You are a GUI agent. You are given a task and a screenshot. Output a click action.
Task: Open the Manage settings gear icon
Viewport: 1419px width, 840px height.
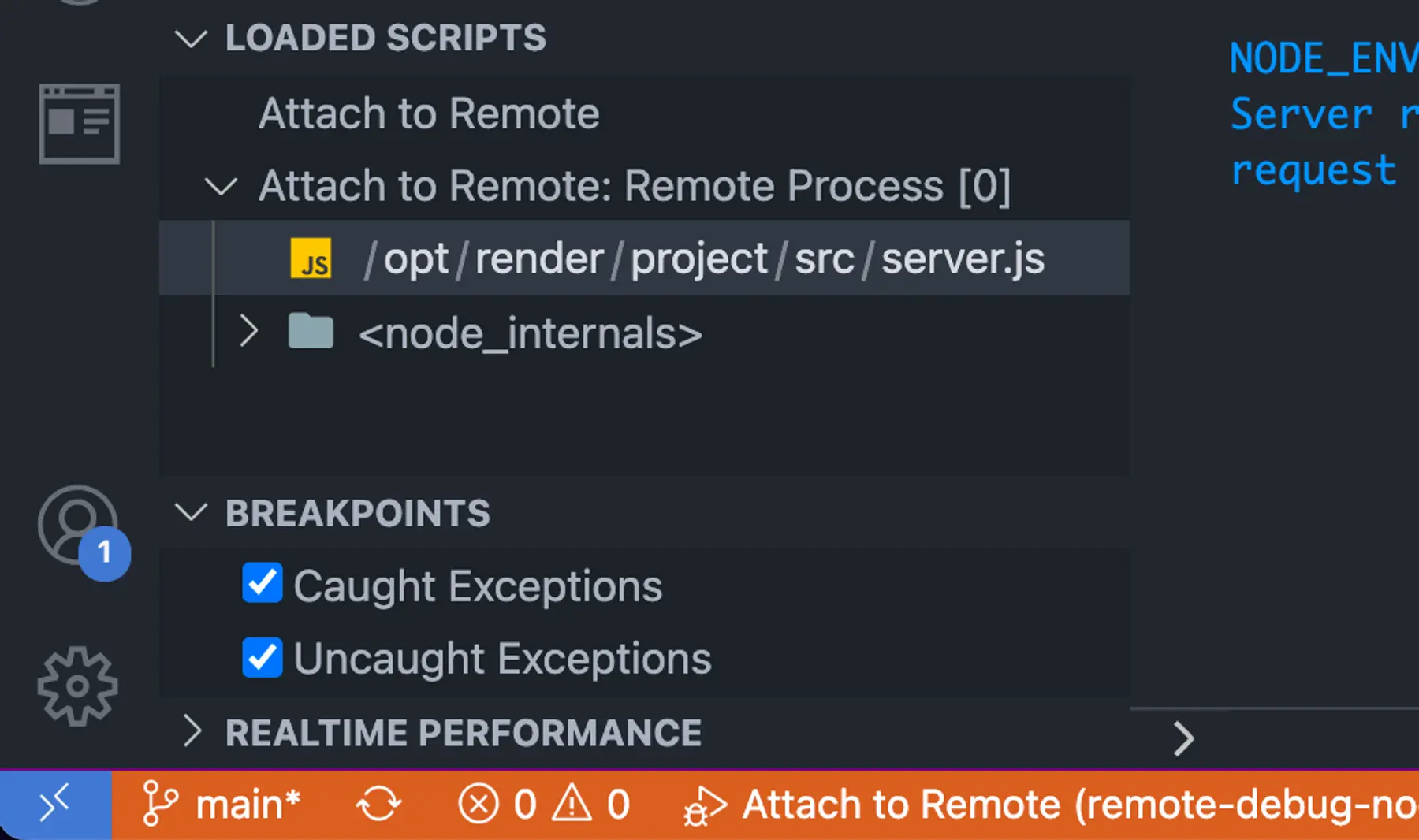coord(76,684)
